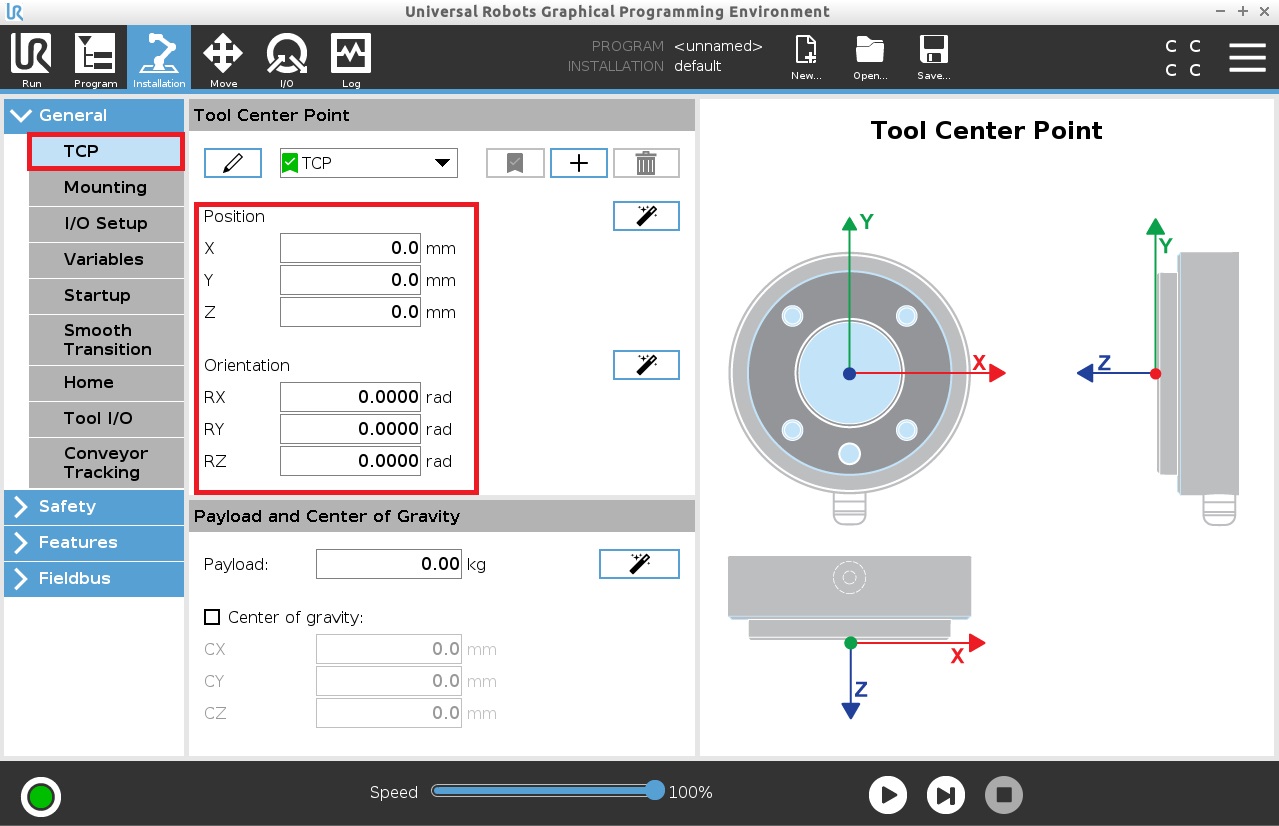Delete TCP using trash can button
This screenshot has height=826, width=1279.
pyautogui.click(x=646, y=163)
